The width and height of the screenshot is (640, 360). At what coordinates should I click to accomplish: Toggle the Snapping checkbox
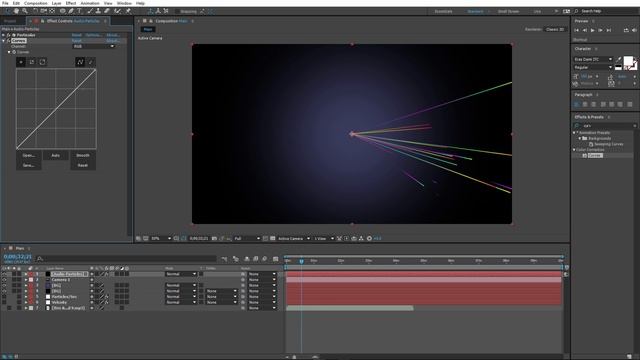[x=177, y=11]
